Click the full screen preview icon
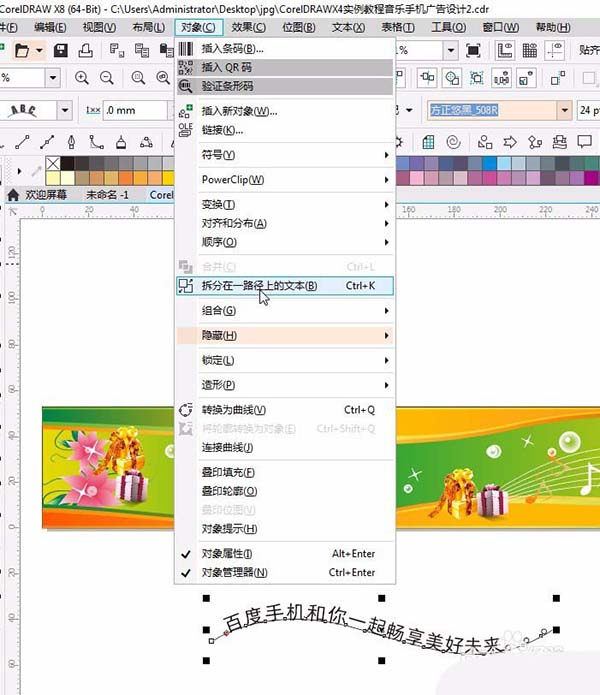This screenshot has height=695, width=600. [473, 51]
